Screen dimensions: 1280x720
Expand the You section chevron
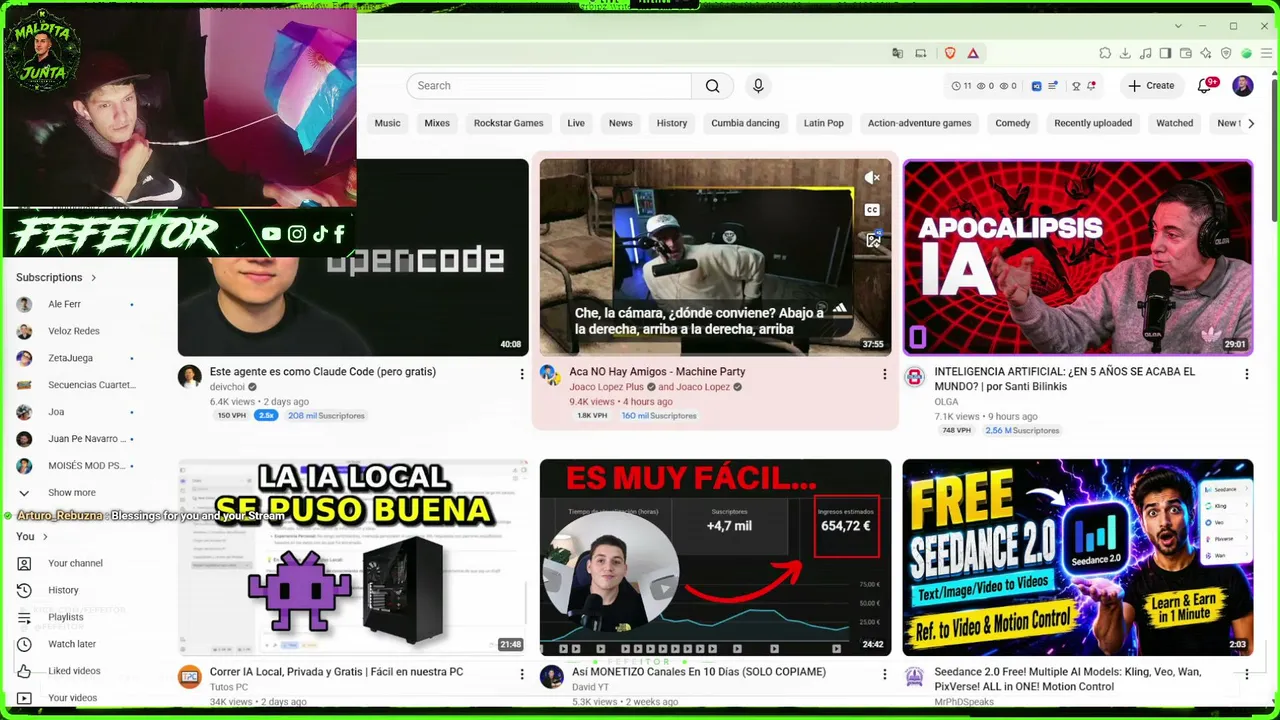[x=44, y=537]
